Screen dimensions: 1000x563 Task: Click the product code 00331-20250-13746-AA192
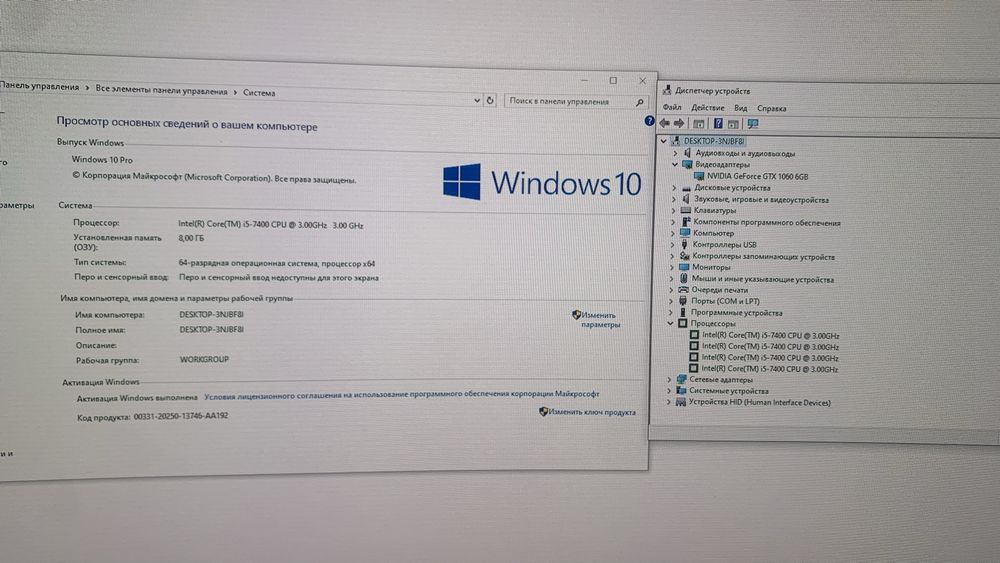pos(180,416)
